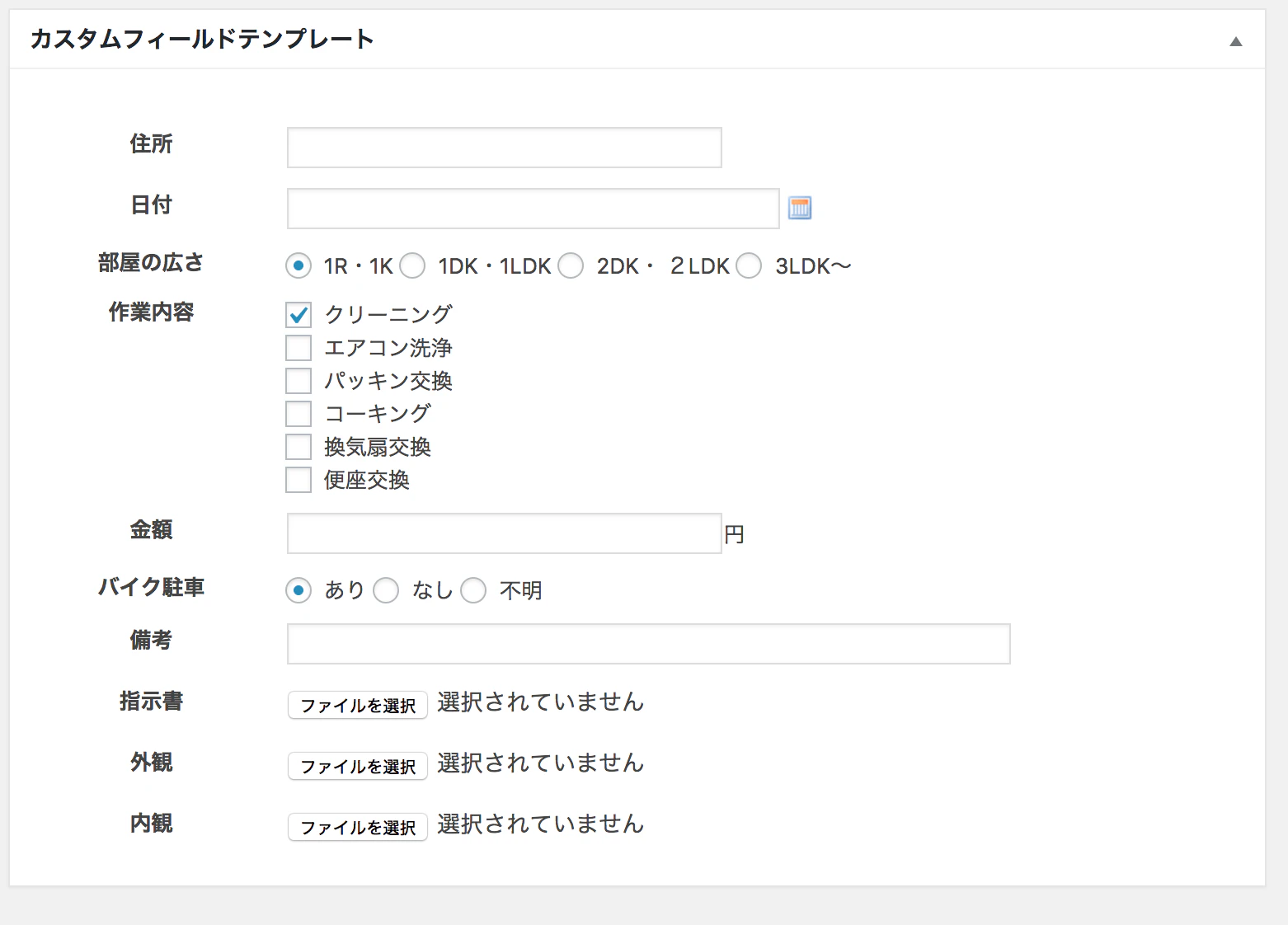The image size is (1288, 925).
Task: Click into the 備考 text field
Action: pyautogui.click(x=649, y=644)
